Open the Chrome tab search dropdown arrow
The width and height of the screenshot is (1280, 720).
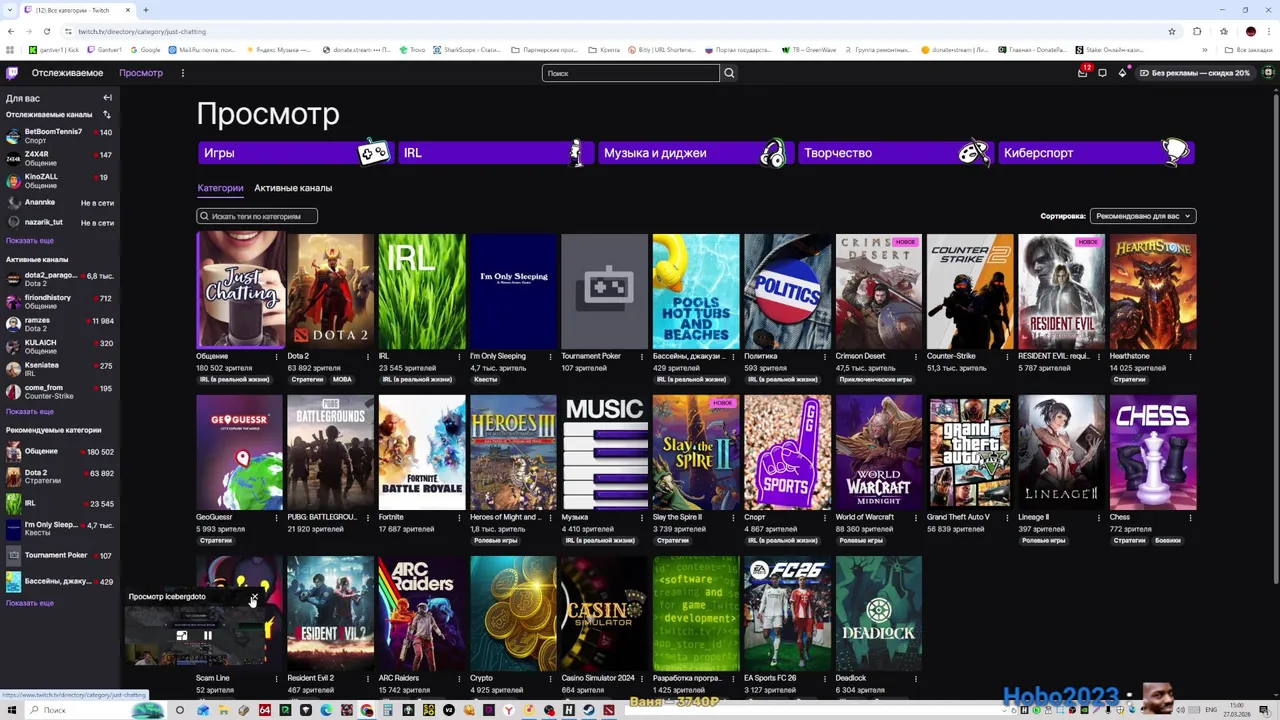[10, 10]
